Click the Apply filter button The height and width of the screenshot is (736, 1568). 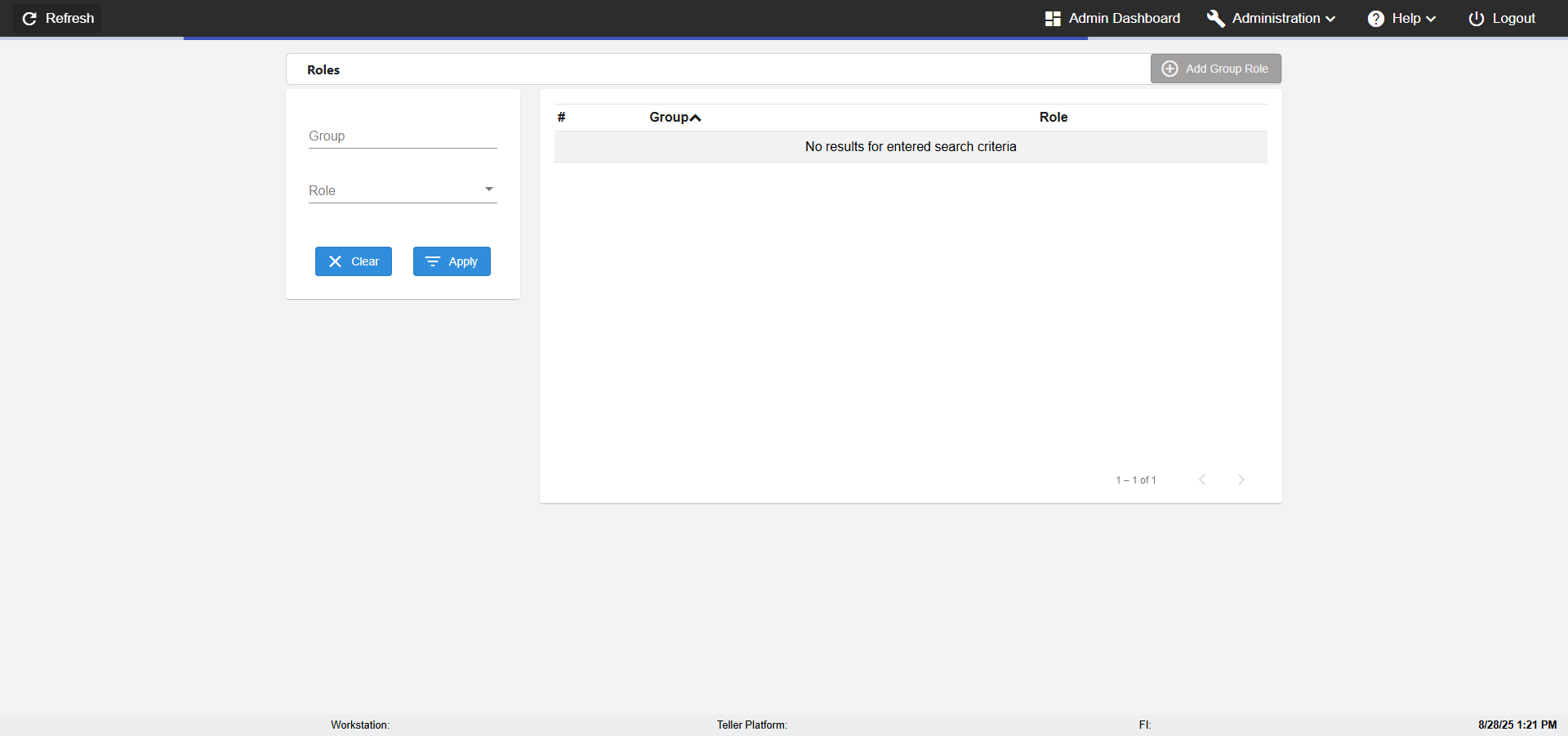tap(452, 261)
